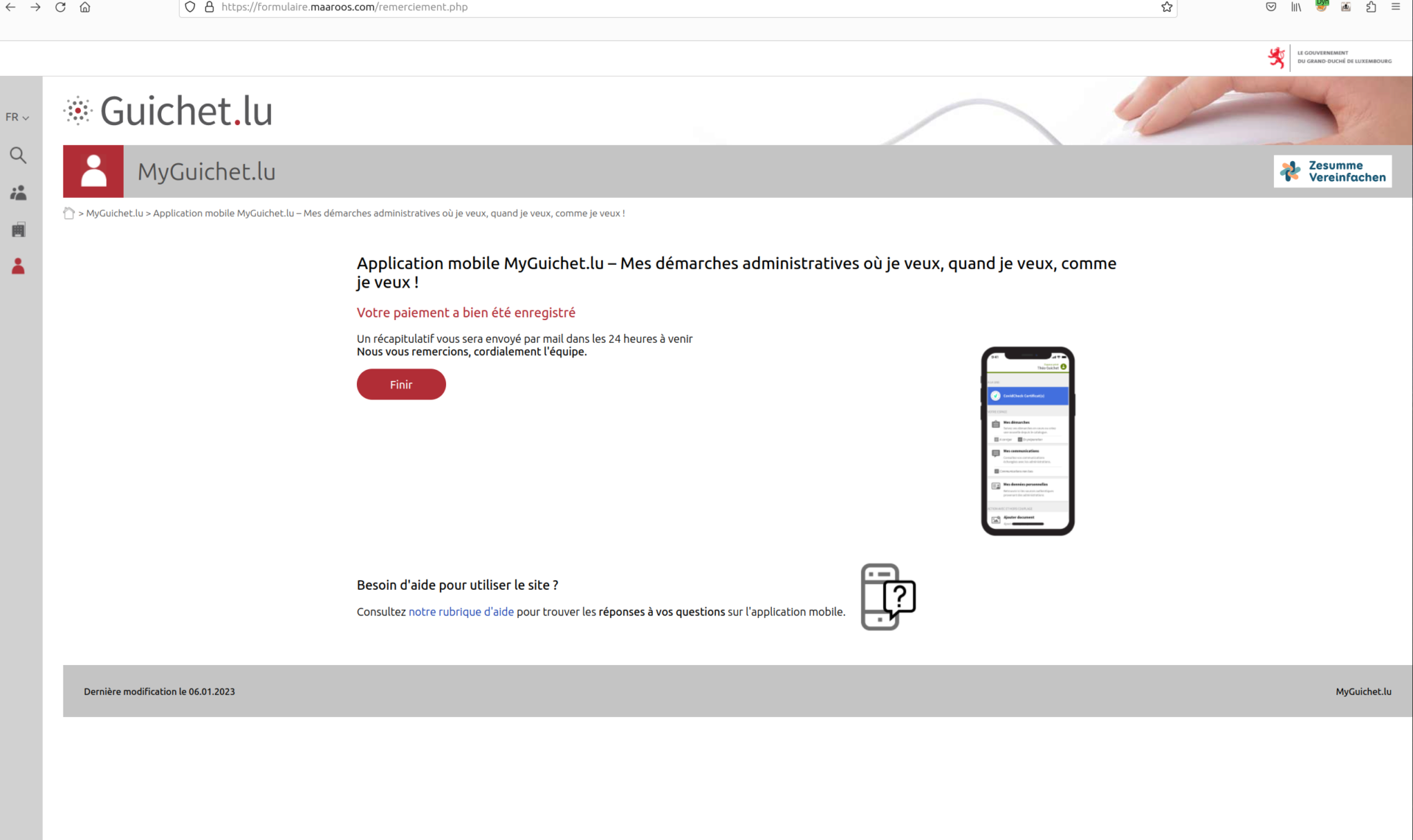Open the Application mobile MyGuichet.lu breadcrumb
This screenshot has height=840, width=1413.
tap(389, 213)
